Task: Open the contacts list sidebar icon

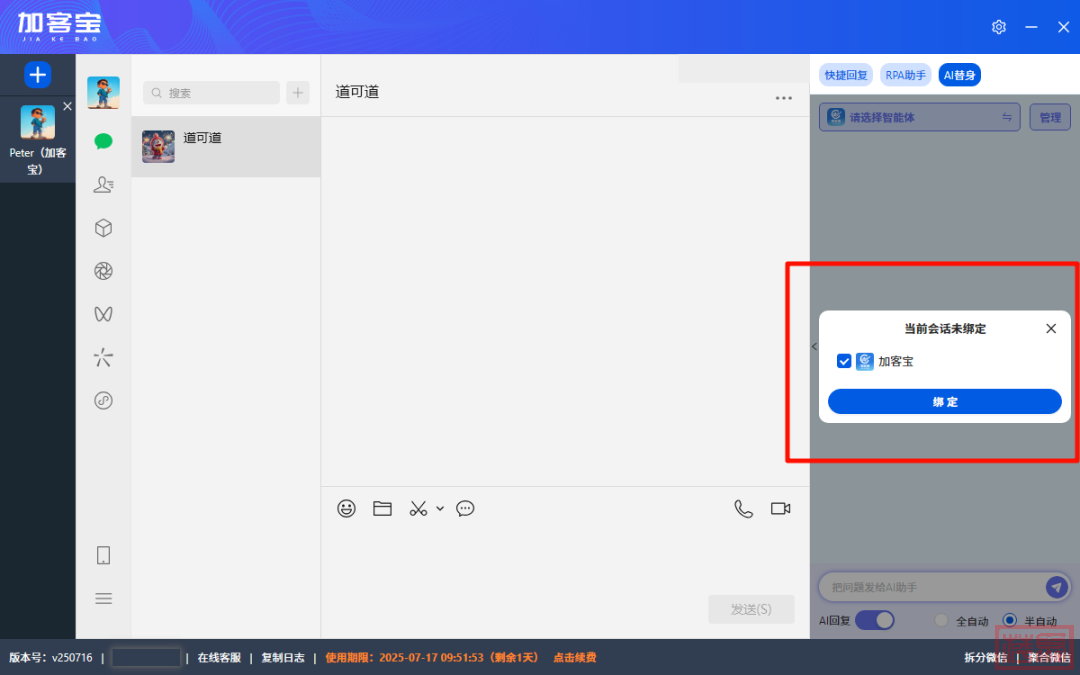Action: click(103, 184)
